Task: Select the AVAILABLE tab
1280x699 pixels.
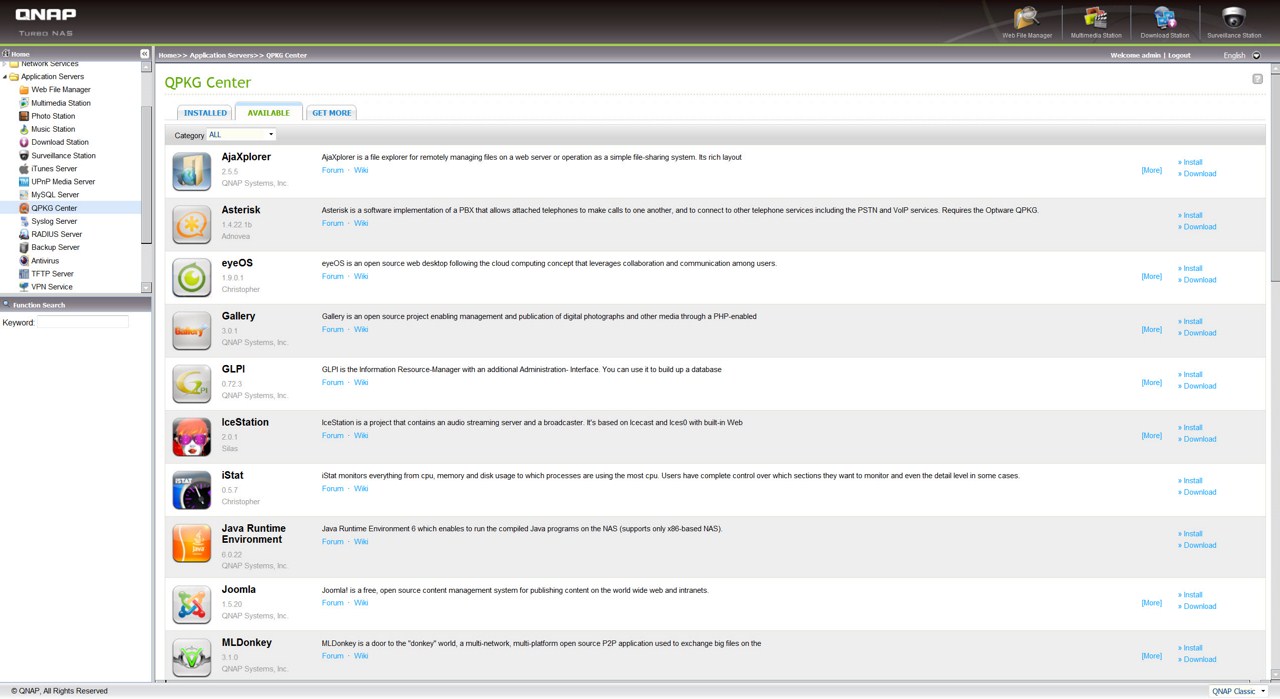Action: [268, 113]
